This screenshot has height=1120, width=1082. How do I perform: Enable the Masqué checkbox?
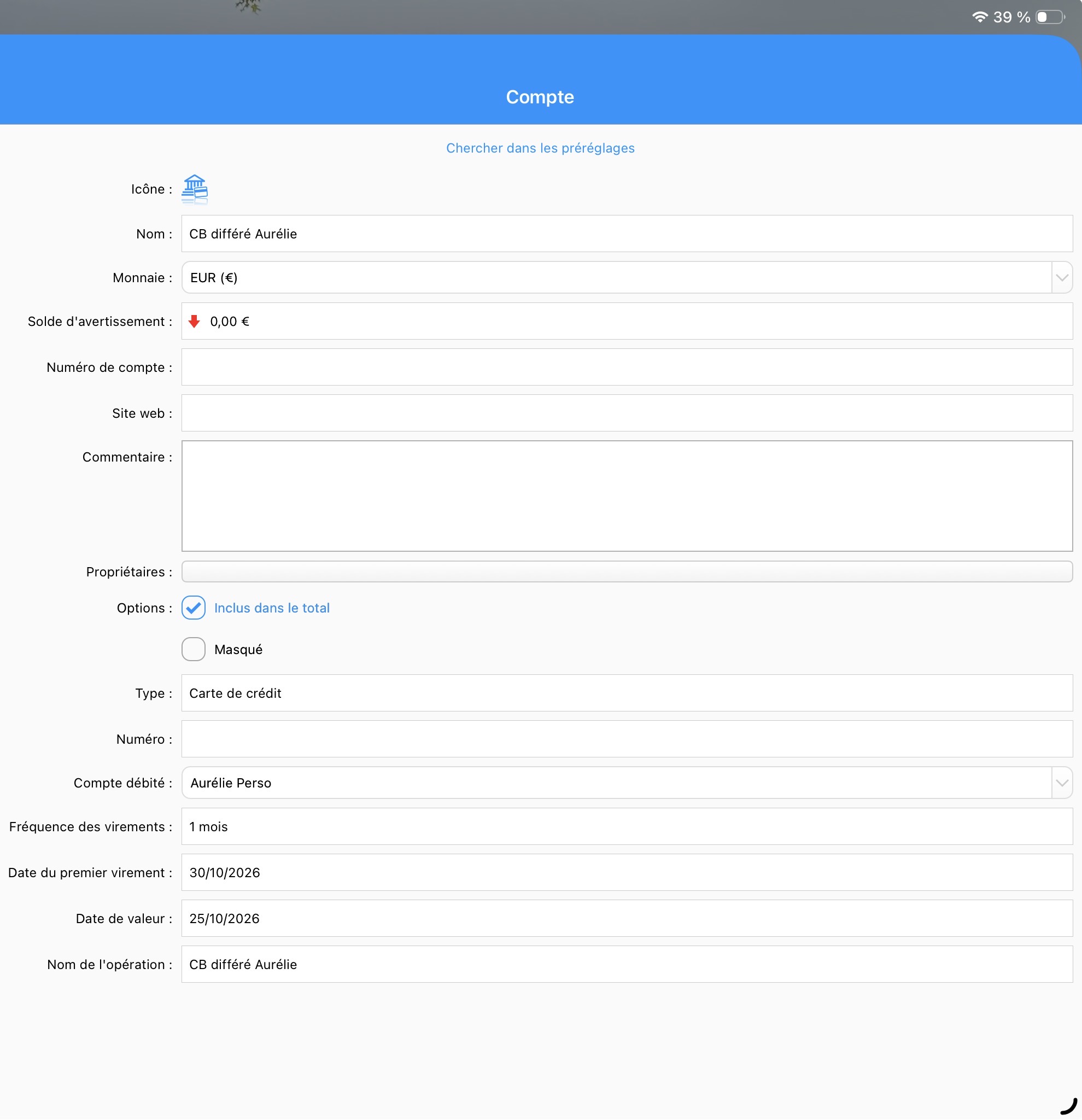[194, 649]
